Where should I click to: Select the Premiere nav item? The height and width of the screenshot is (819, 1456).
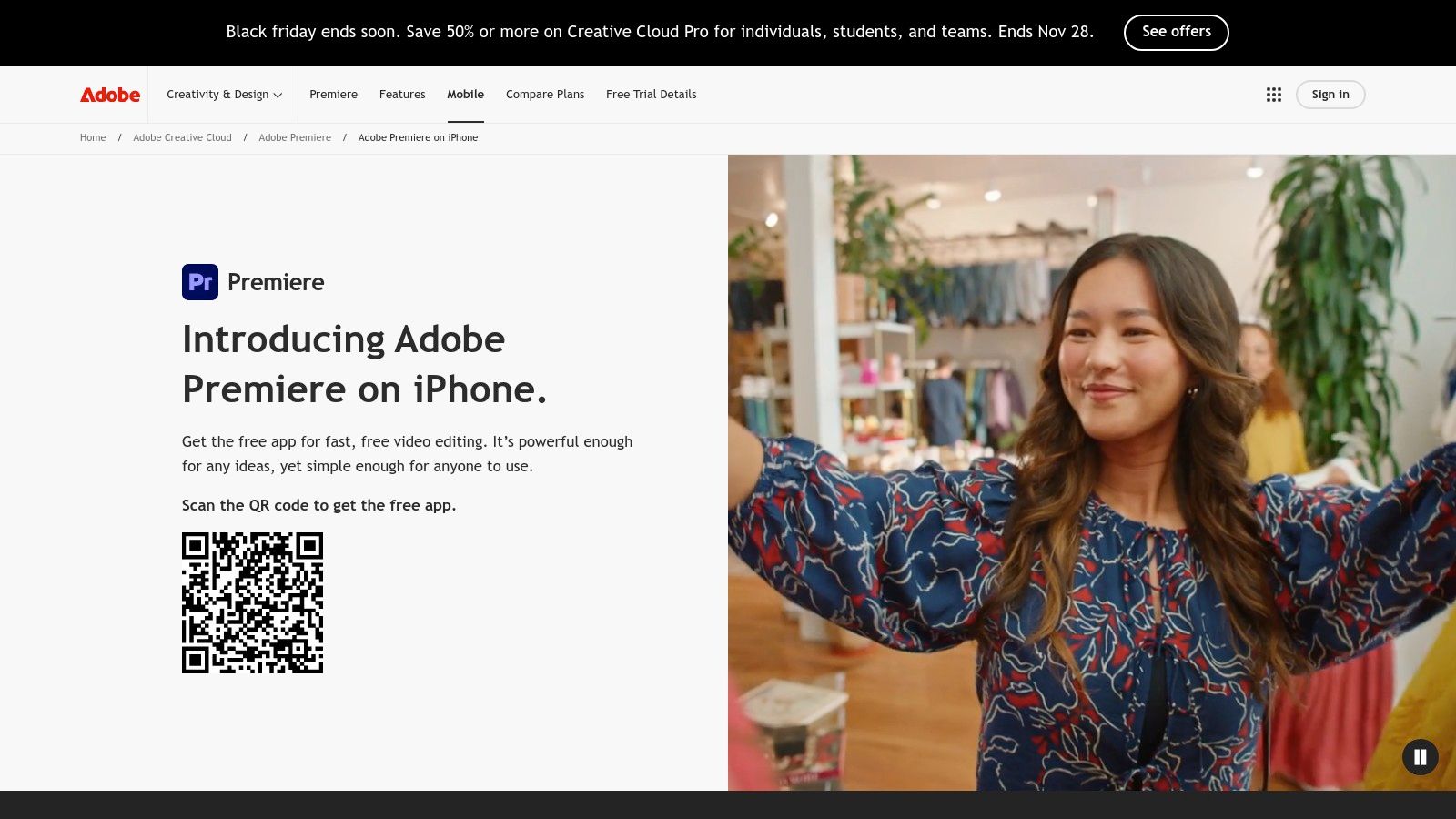click(x=333, y=94)
